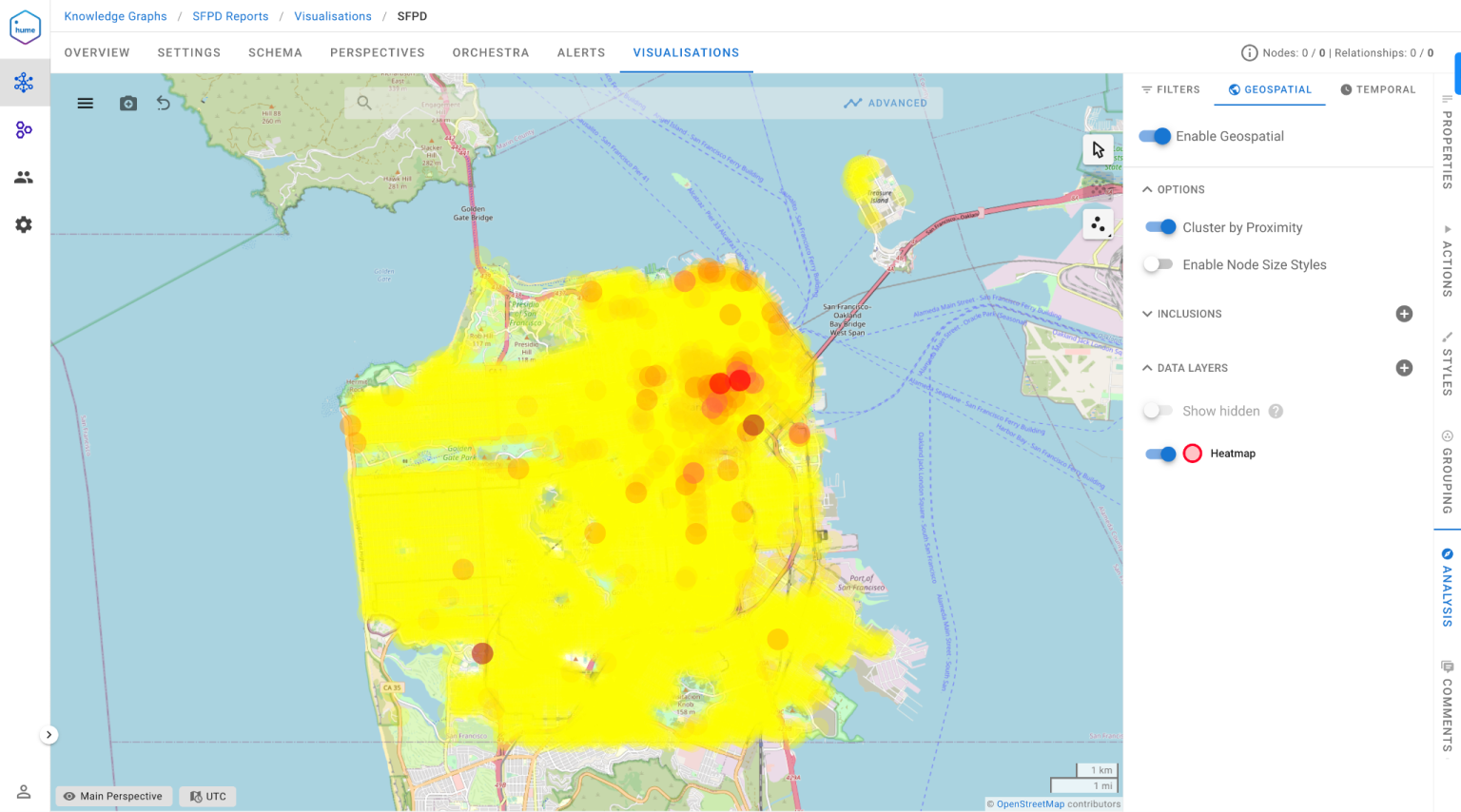Screen dimensions: 1461x812
Task: Add a new inclusion
Action: 1403,314
